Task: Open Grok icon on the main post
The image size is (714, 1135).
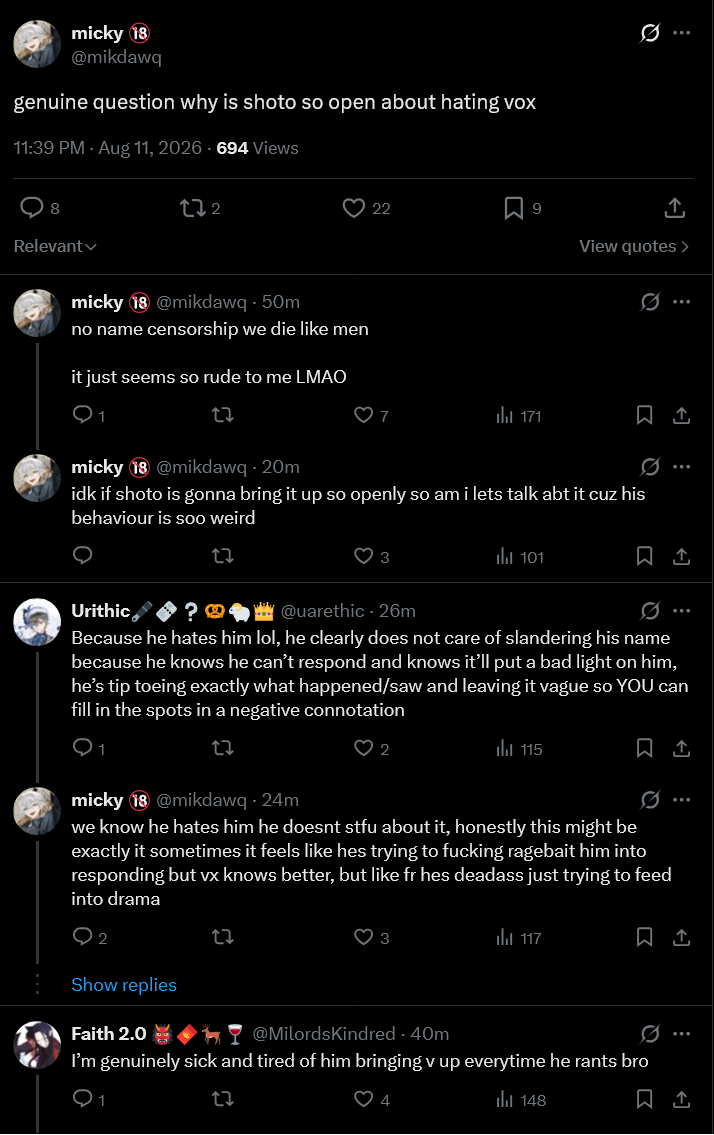Action: (650, 33)
